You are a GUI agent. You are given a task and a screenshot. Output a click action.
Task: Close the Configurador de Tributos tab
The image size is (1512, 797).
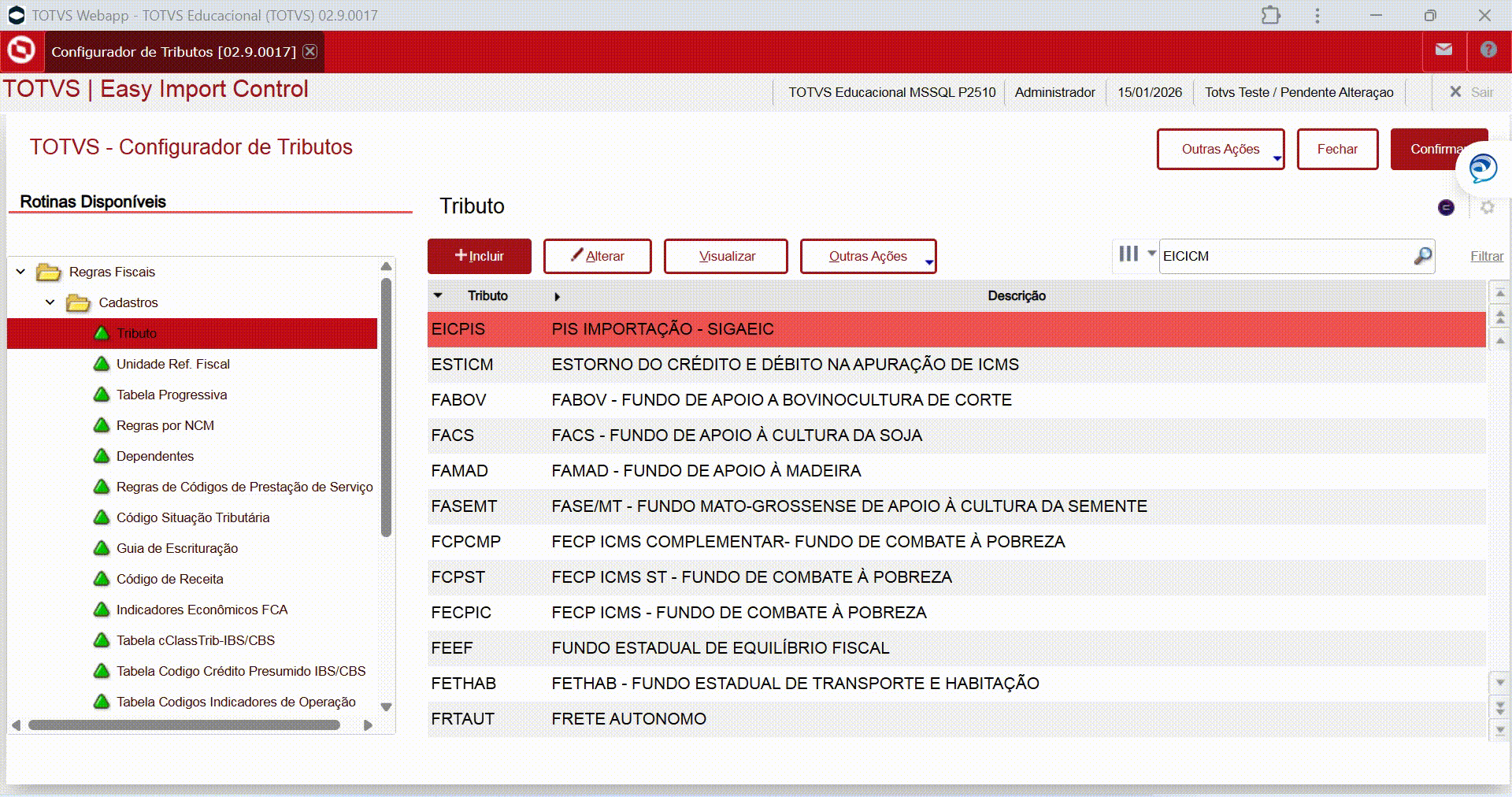[310, 51]
